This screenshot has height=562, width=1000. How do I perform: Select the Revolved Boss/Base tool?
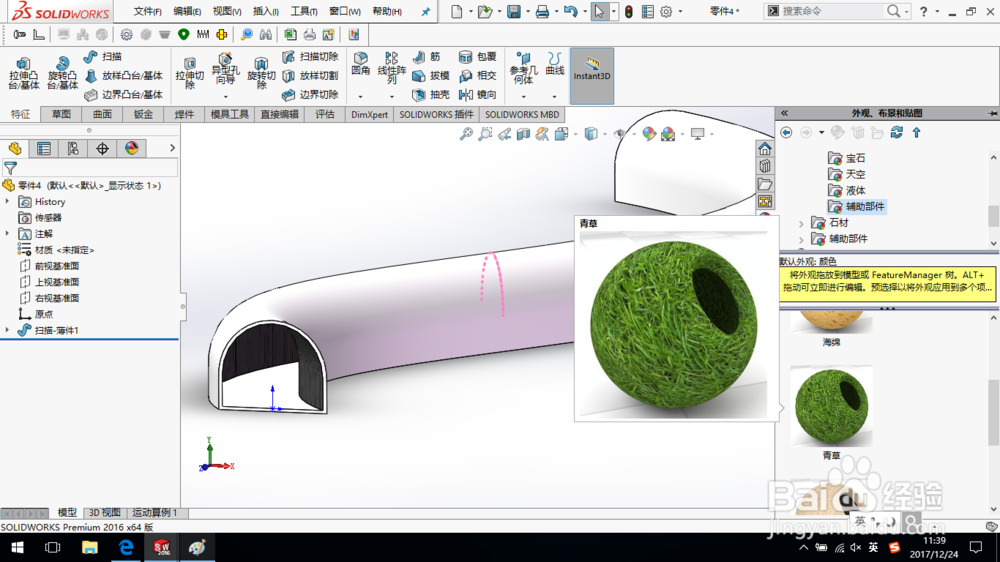62,73
